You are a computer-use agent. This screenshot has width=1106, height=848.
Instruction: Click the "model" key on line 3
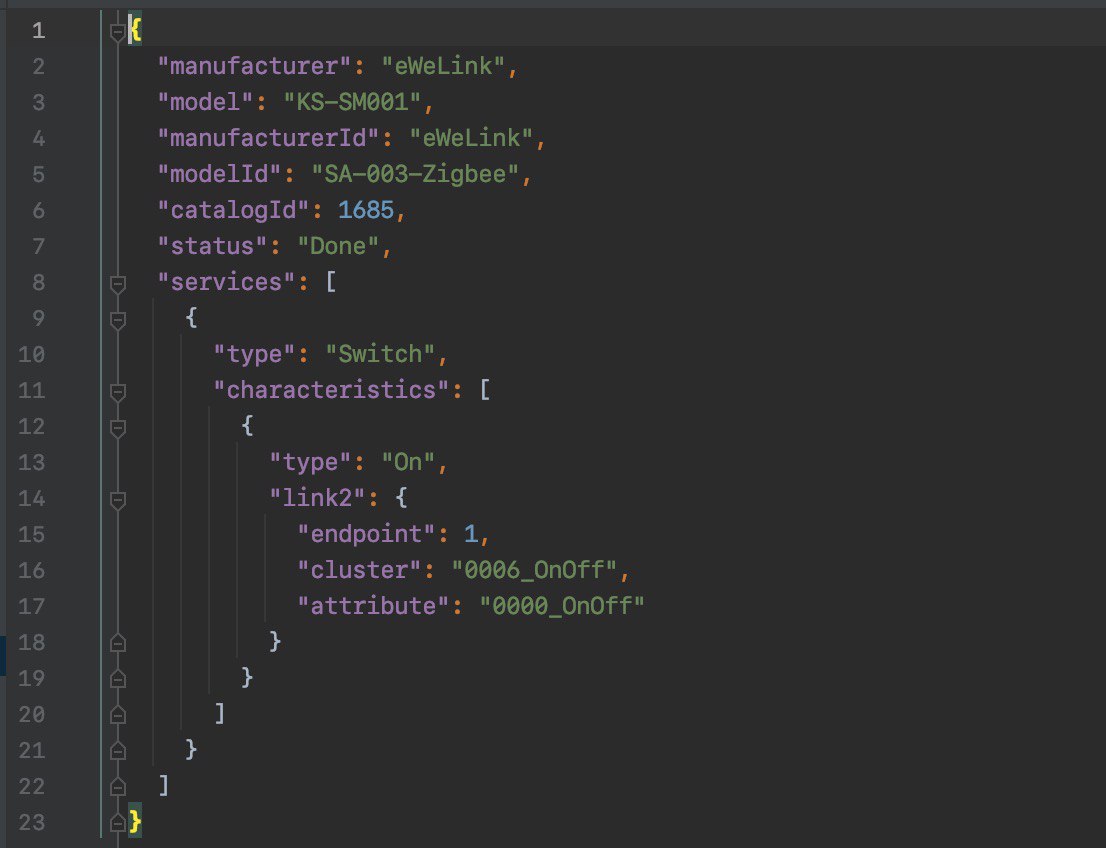pos(205,102)
